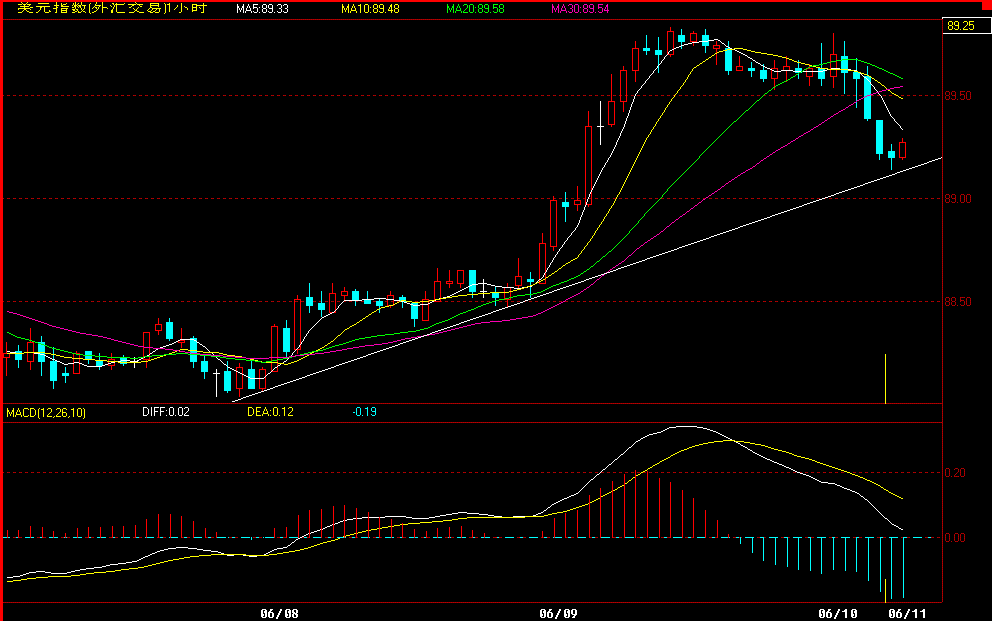Screen dimensions: 992x621
Task: Click the 88.50 price axis label
Action: click(x=958, y=302)
